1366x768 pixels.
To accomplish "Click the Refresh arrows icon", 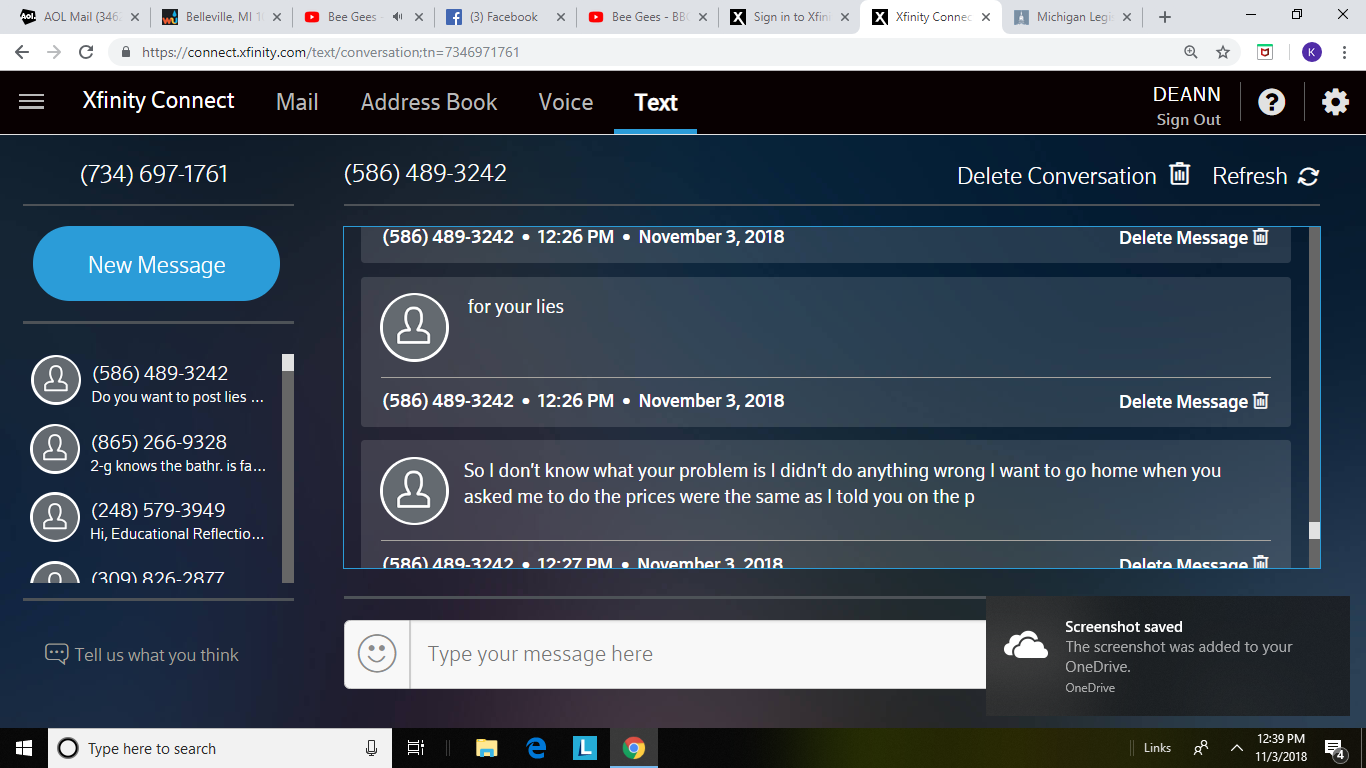I will click(x=1308, y=176).
